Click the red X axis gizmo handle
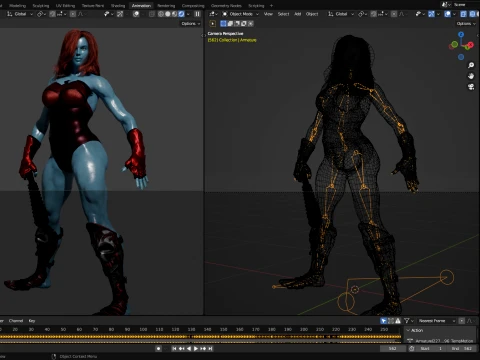 tap(471, 45)
